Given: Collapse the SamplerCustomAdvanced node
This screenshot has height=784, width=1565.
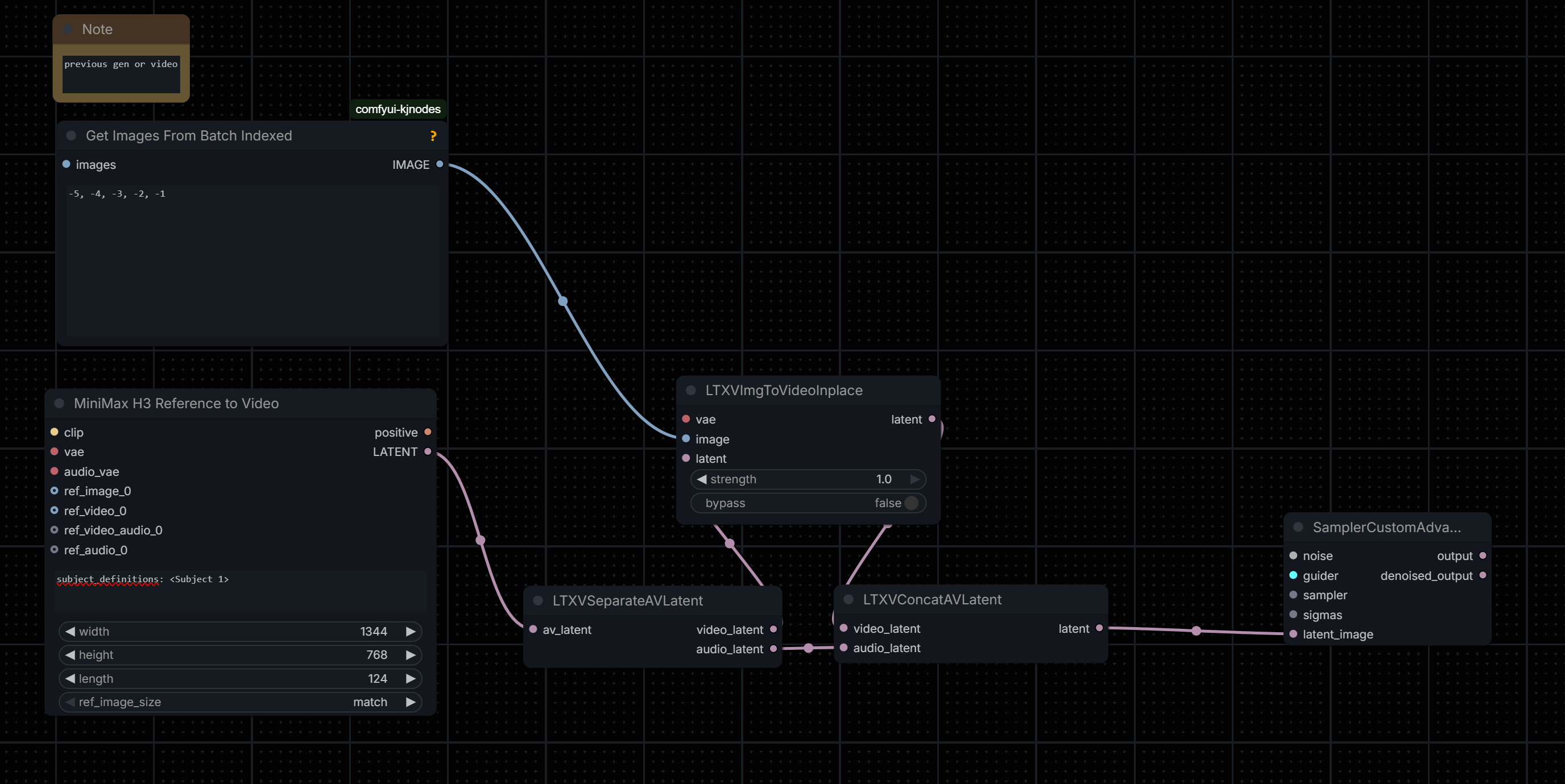Looking at the screenshot, I should pyautogui.click(x=1298, y=527).
